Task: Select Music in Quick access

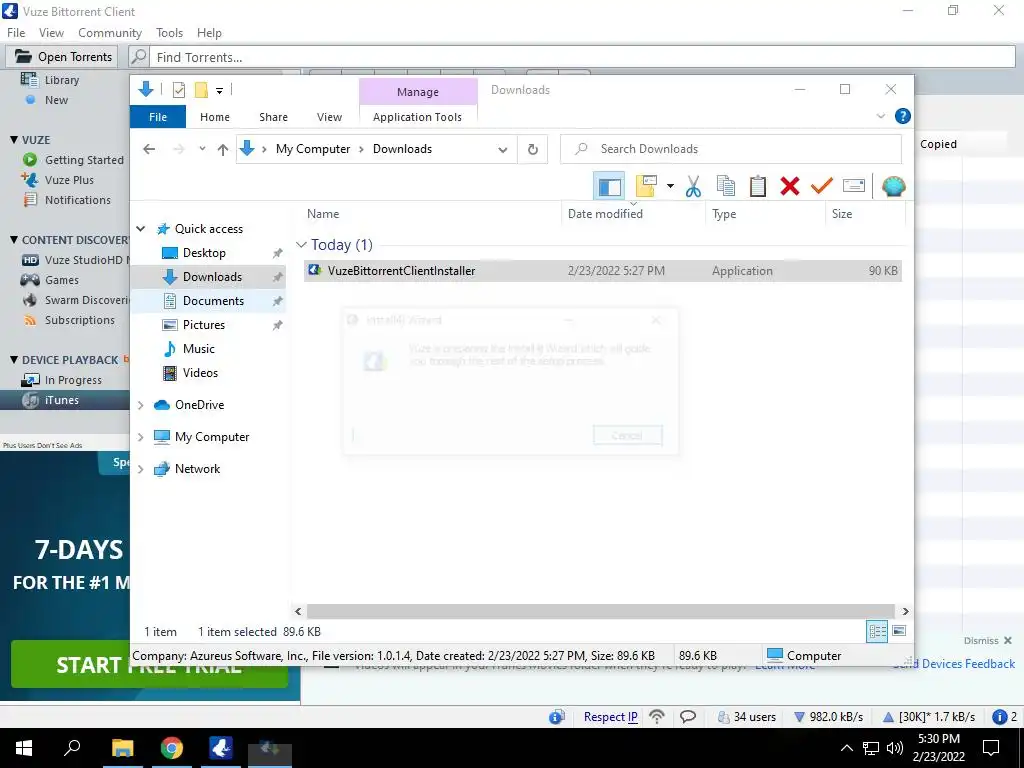Action: (198, 349)
